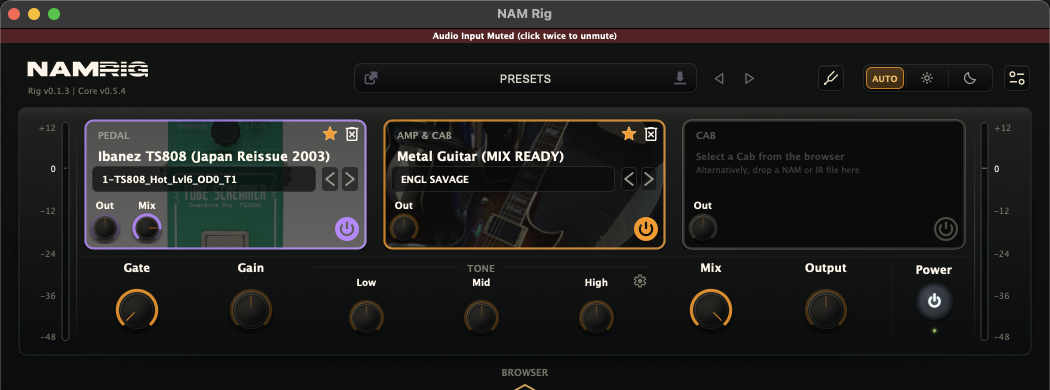Toggle the AMP & CAB power button
This screenshot has width=1050, height=390.
click(646, 229)
